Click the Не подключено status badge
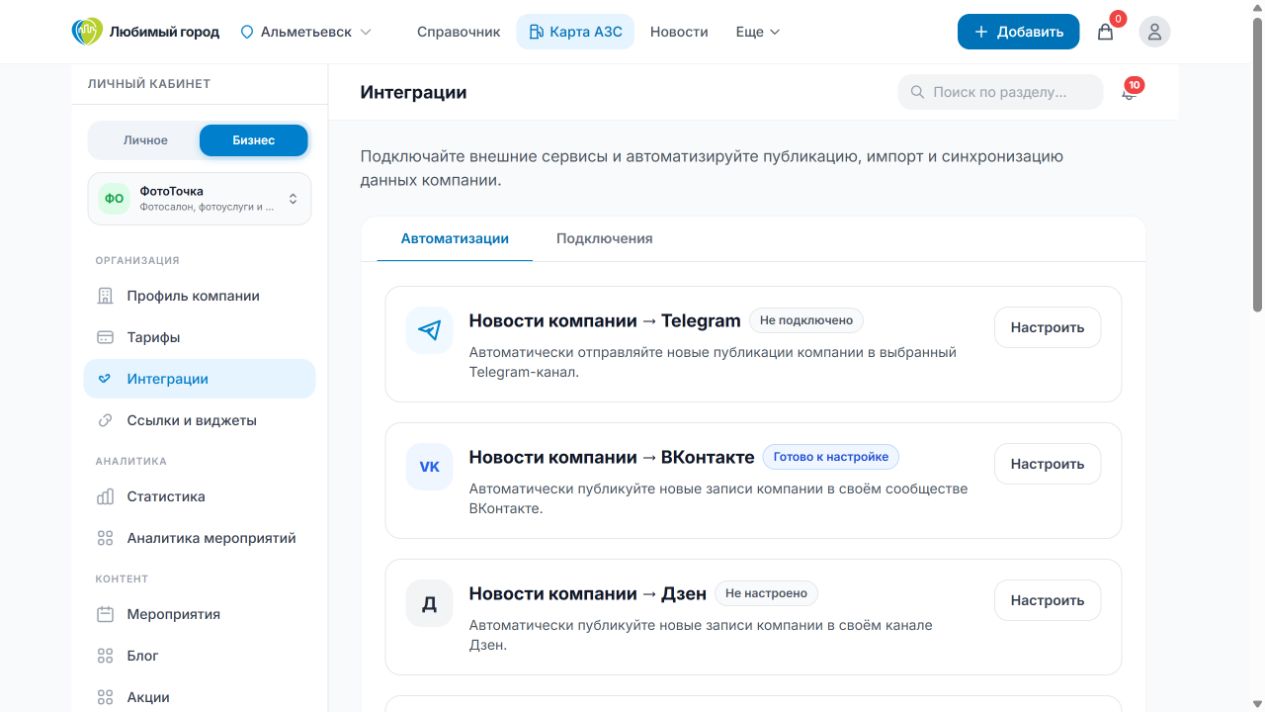This screenshot has height=712, width=1265. click(x=806, y=321)
